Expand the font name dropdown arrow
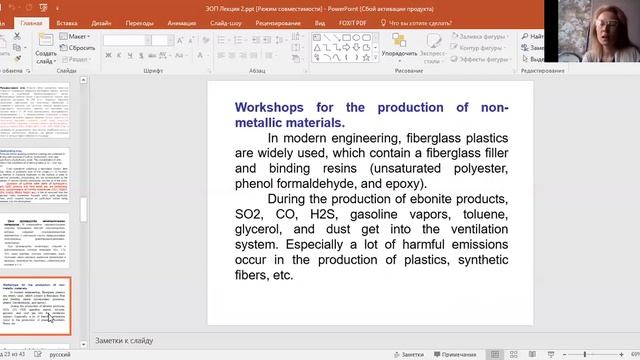Image resolution: width=640 pixels, height=360 pixels. pyautogui.click(x=148, y=40)
